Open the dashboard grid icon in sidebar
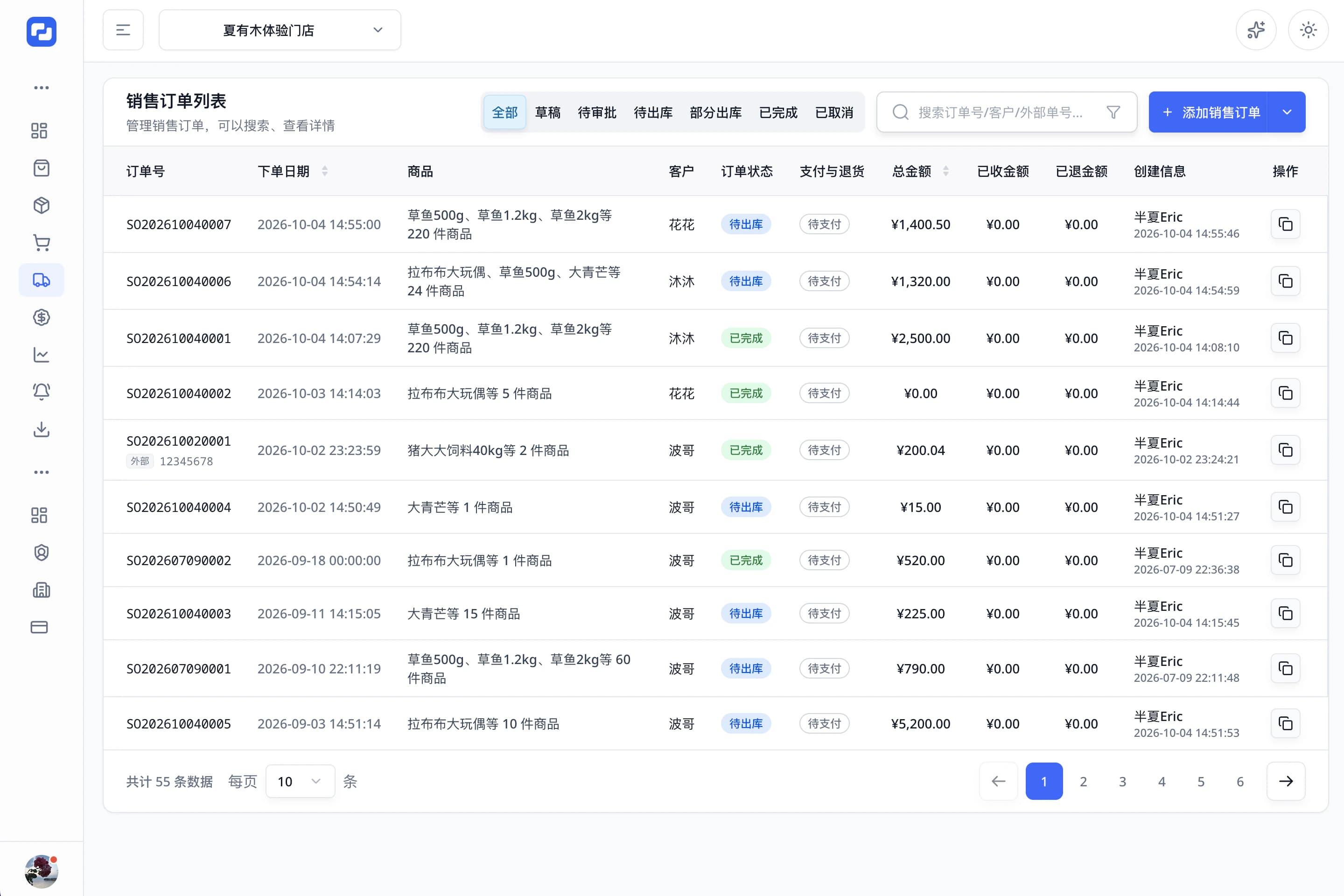 tap(39, 131)
